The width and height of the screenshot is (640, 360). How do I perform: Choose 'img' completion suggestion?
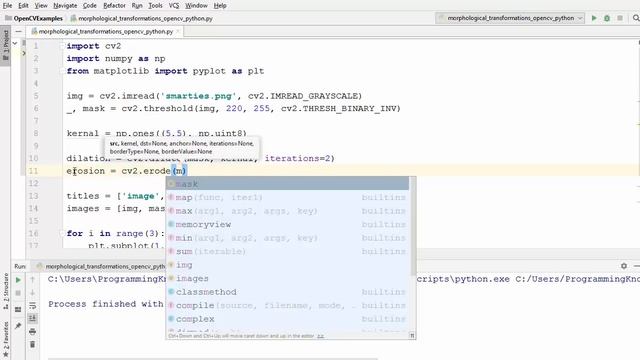[287, 264]
